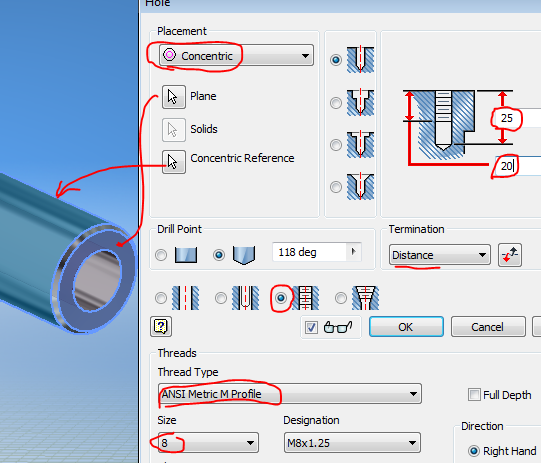Confirm the hole with OK
541x463 pixels.
[x=406, y=327]
